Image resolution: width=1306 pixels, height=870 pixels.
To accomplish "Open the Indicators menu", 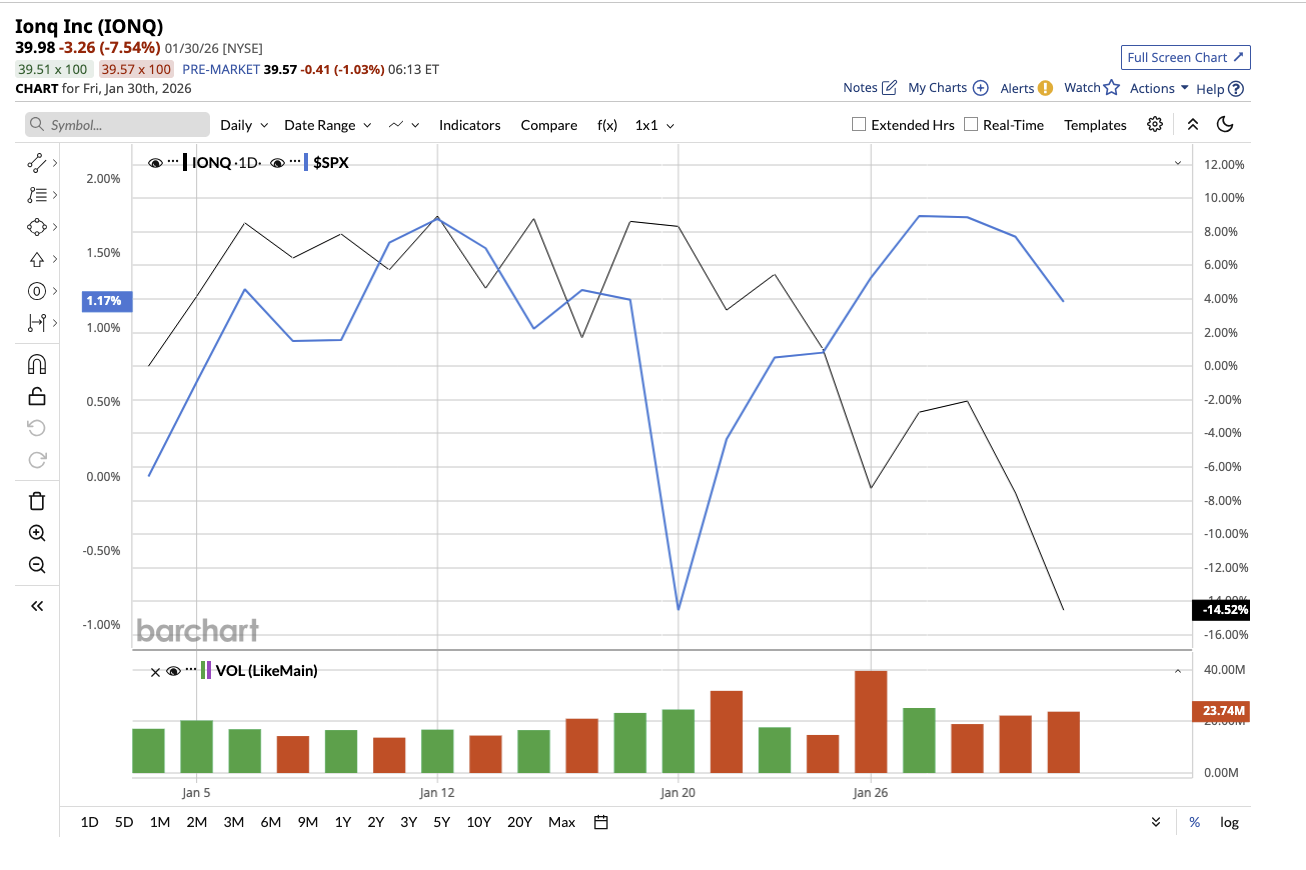I will [x=470, y=125].
